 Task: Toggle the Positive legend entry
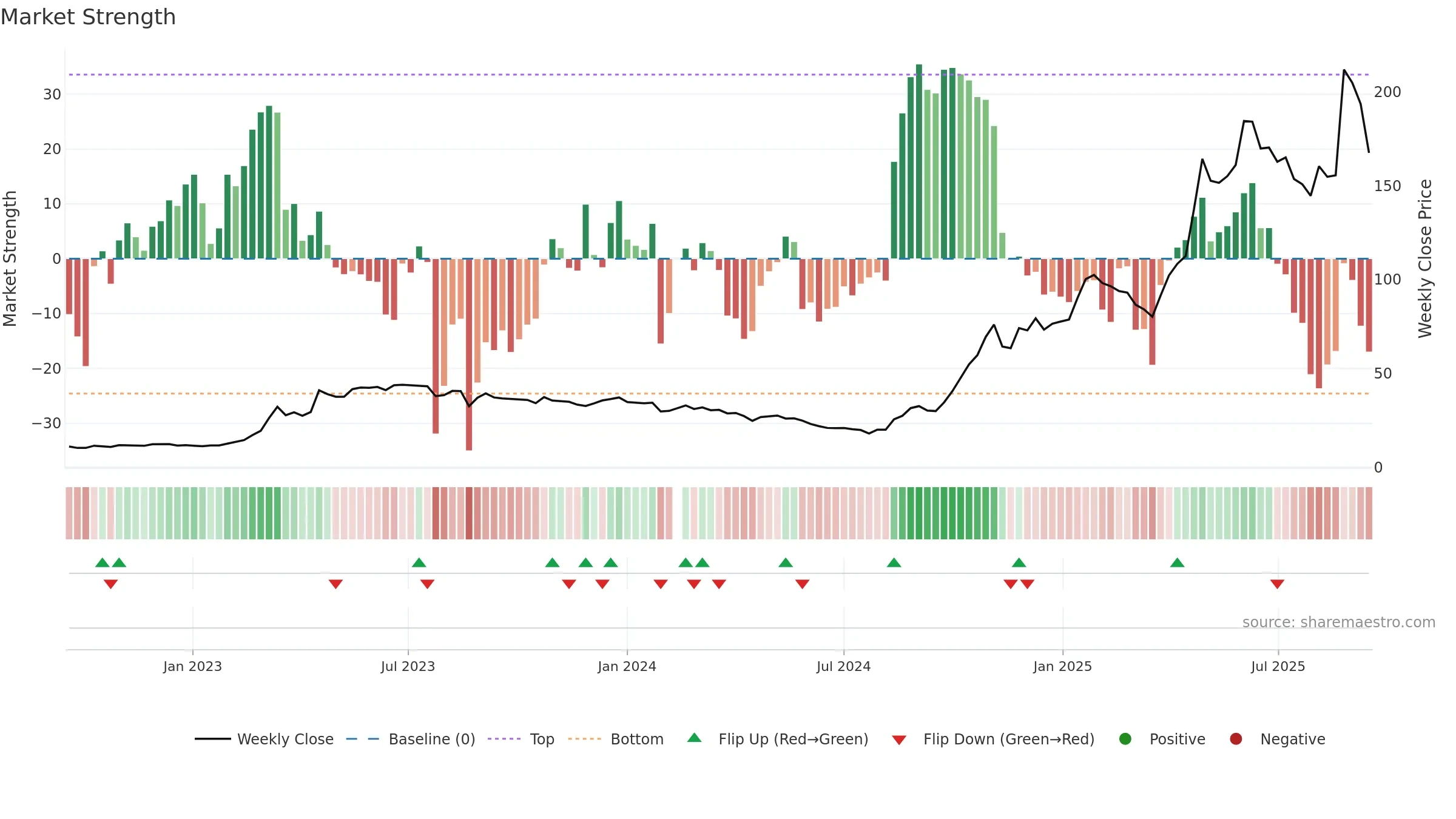(1162, 739)
